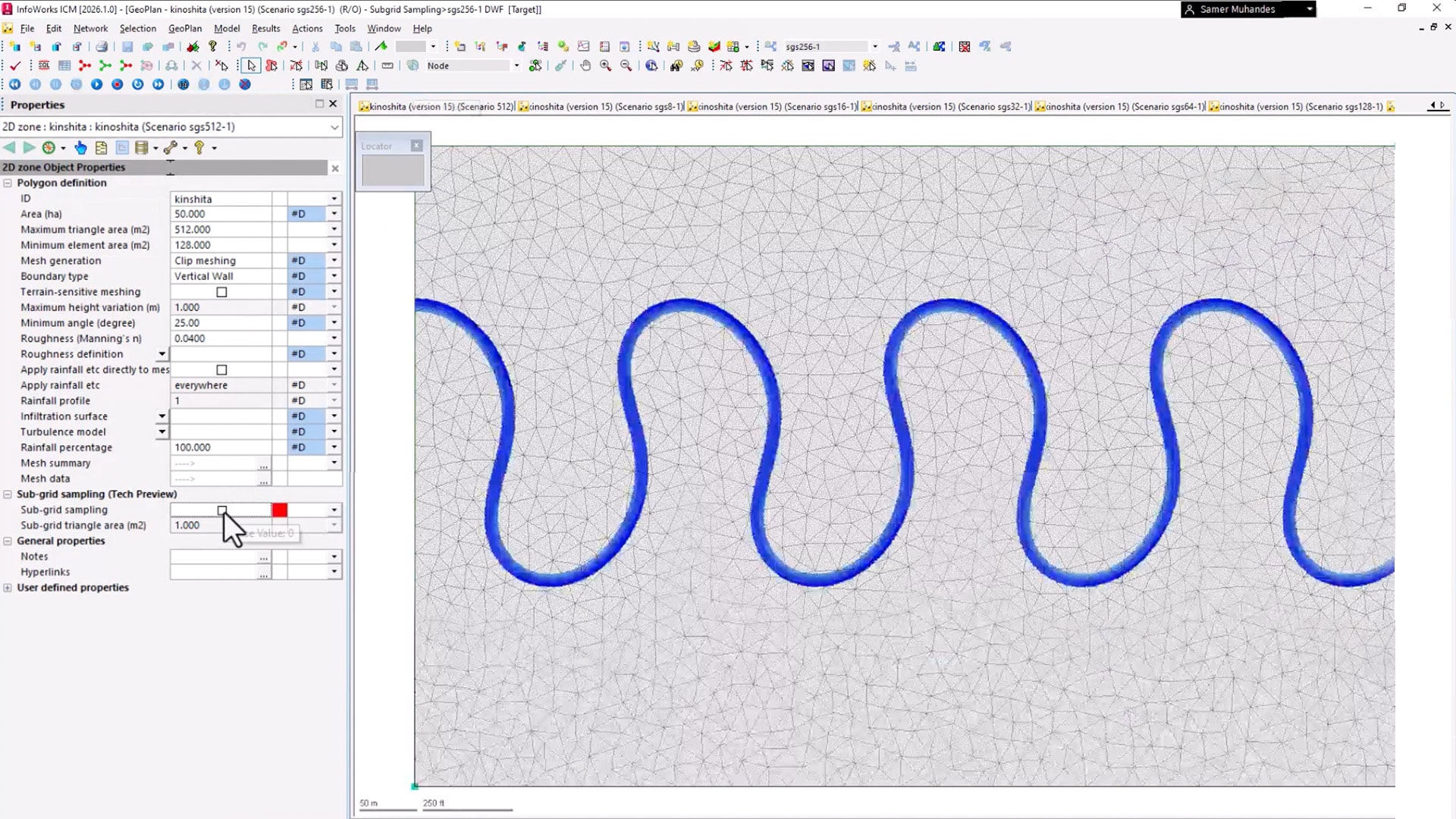Viewport: 1456px width, 819px height.
Task: Enable Terrain-sensitive meshing checkbox
Action: click(x=221, y=292)
